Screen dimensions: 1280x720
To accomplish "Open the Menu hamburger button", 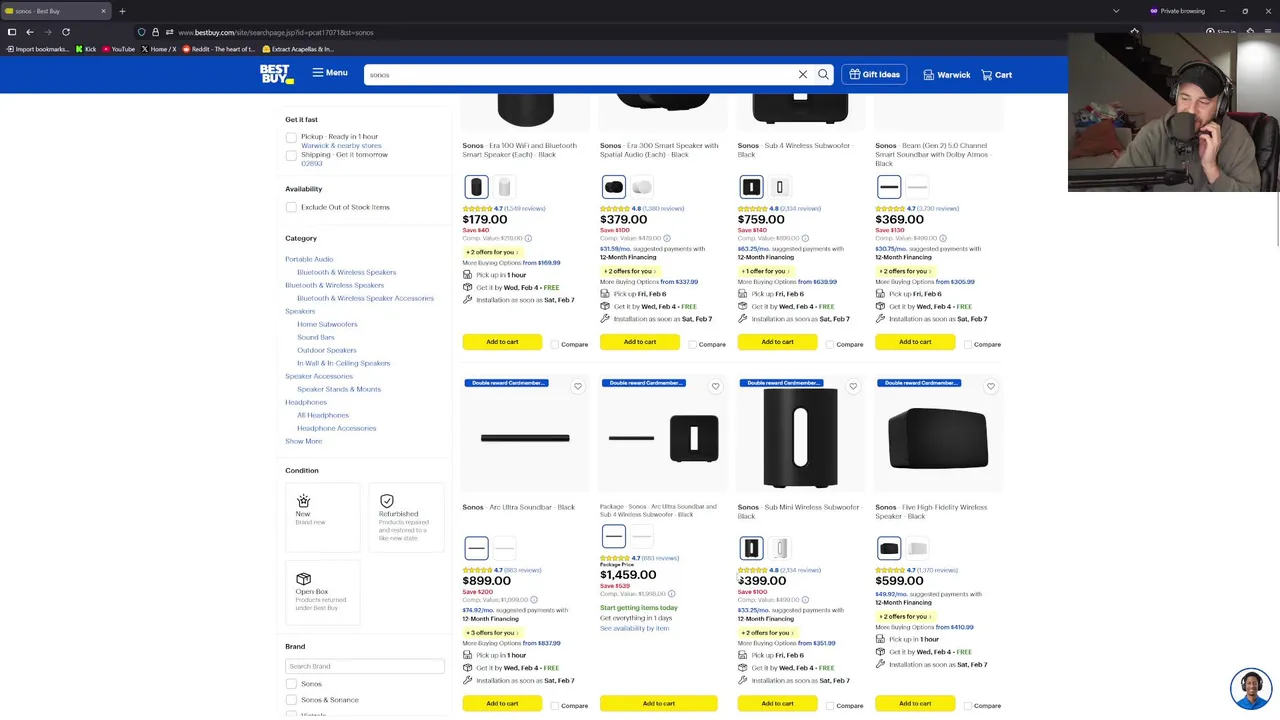I will [x=330, y=73].
